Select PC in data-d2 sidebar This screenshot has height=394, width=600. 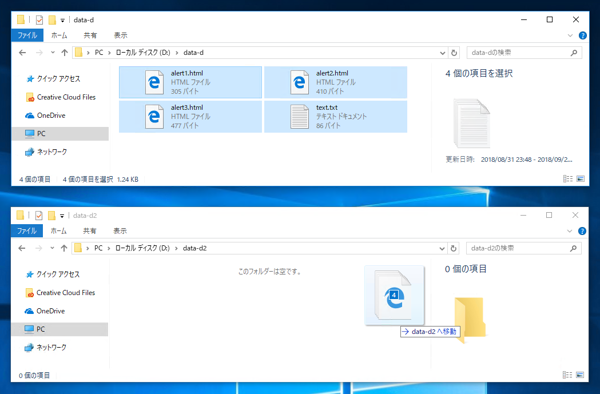tap(60, 329)
